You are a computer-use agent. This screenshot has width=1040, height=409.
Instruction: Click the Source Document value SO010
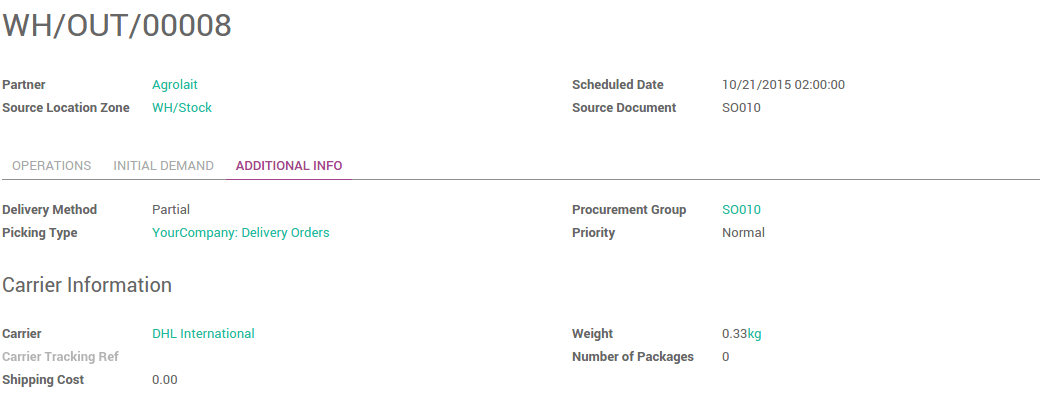741,108
